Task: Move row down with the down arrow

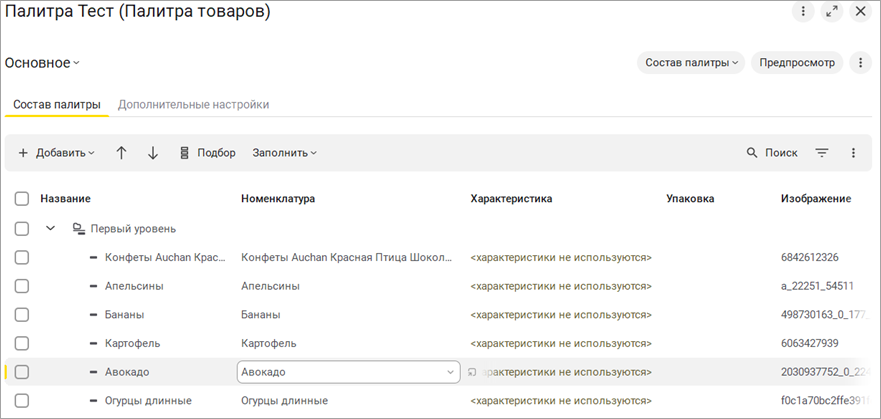Action: coord(153,153)
